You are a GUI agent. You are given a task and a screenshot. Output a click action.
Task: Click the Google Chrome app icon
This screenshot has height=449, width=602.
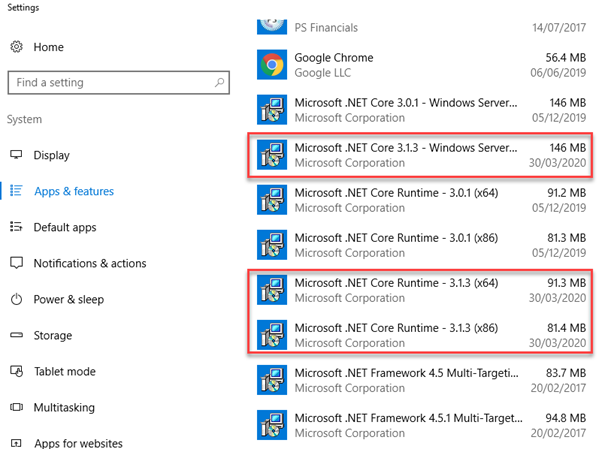tap(270, 65)
